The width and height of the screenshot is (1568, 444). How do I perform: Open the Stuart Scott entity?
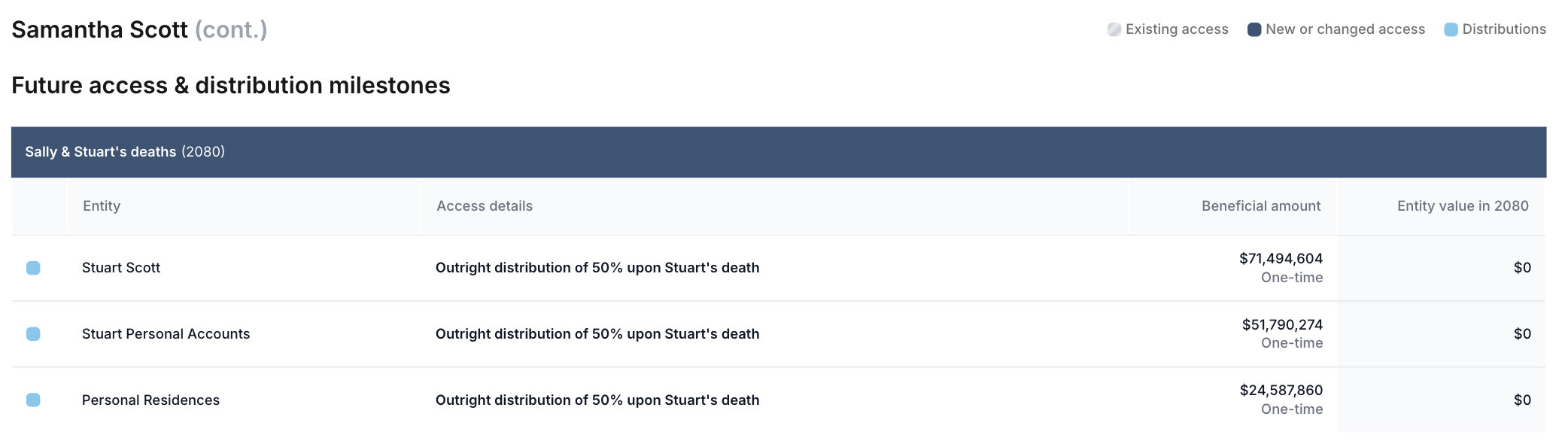(x=121, y=267)
